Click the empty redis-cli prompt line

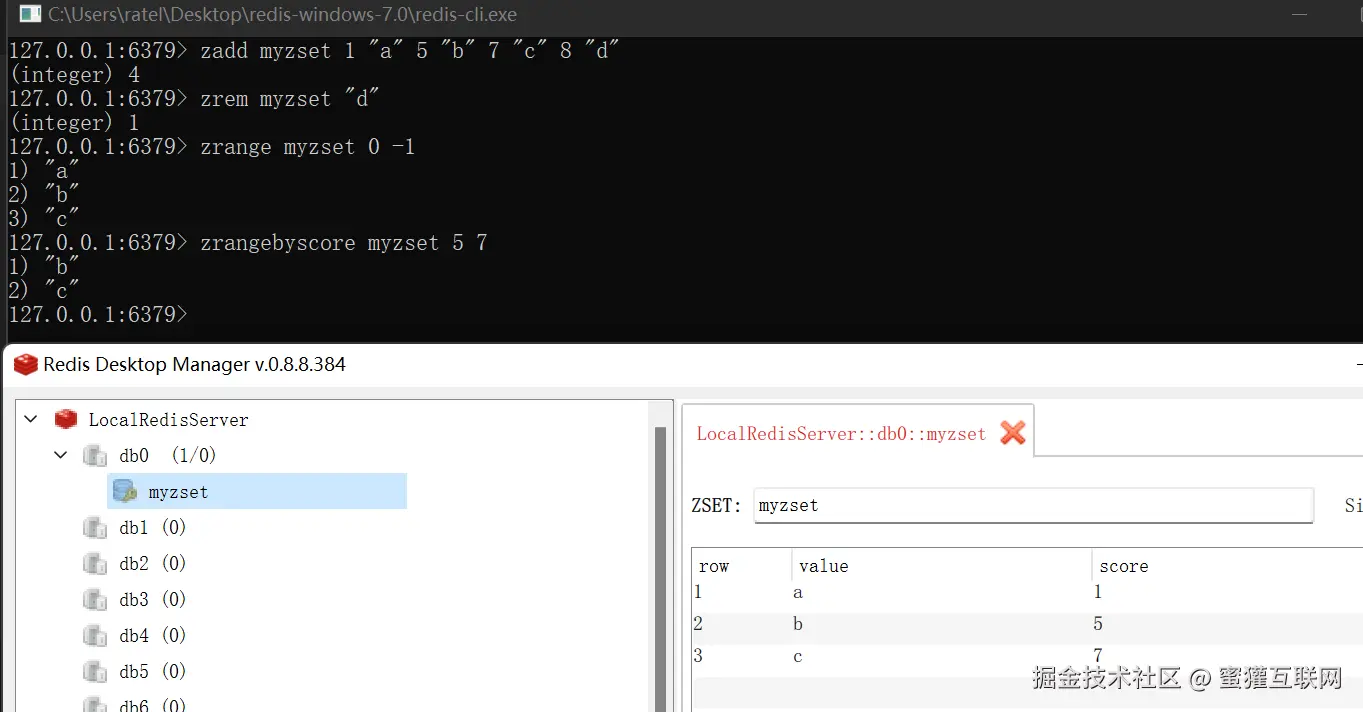[x=98, y=315]
